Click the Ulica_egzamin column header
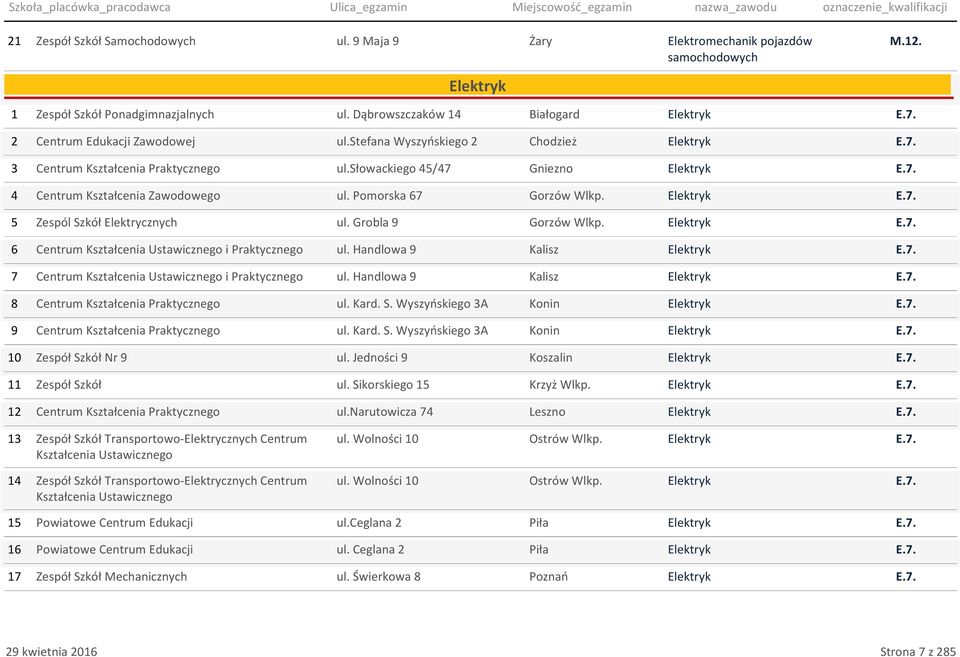 click(368, 8)
